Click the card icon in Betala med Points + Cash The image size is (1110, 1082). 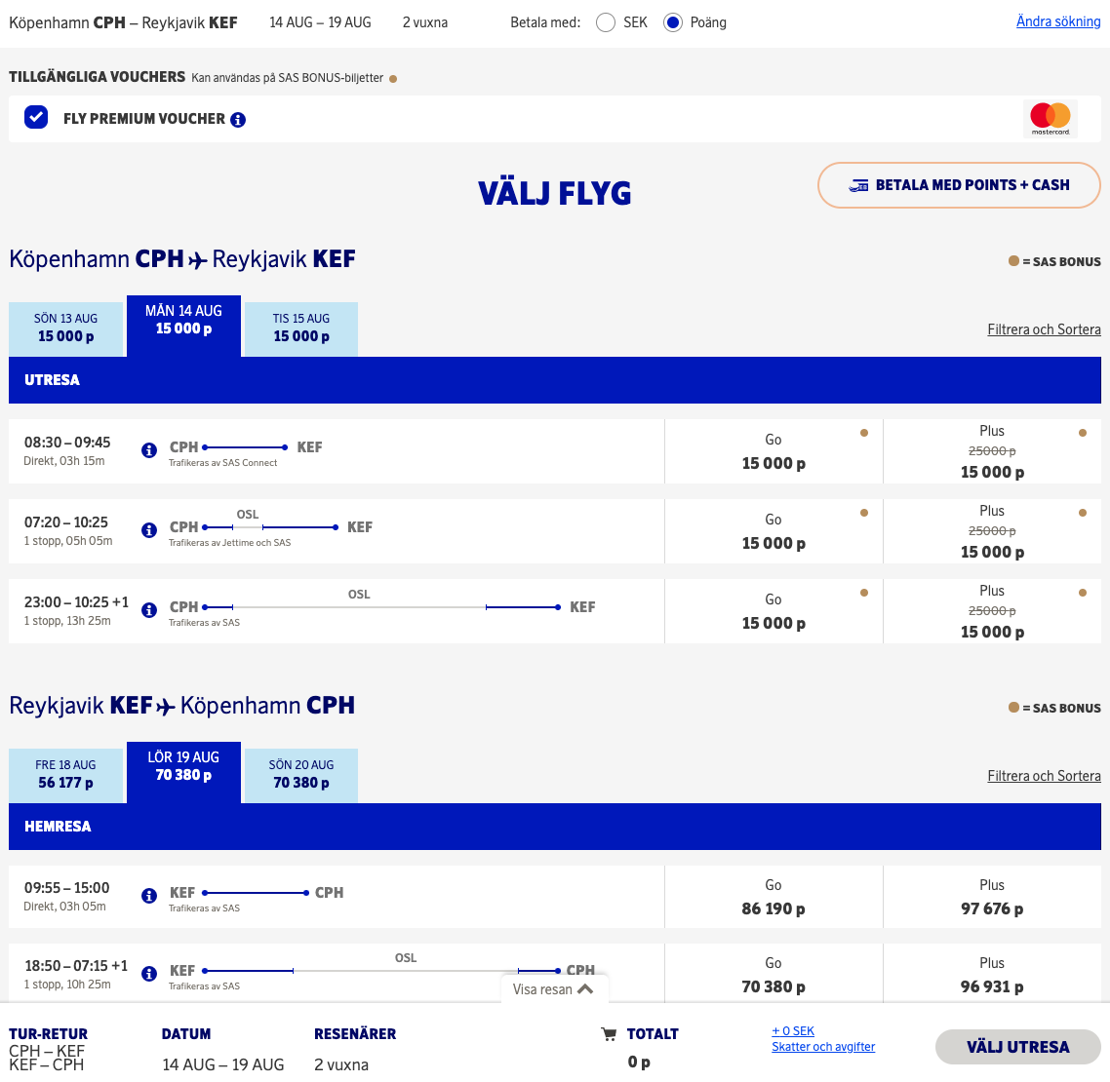(859, 186)
